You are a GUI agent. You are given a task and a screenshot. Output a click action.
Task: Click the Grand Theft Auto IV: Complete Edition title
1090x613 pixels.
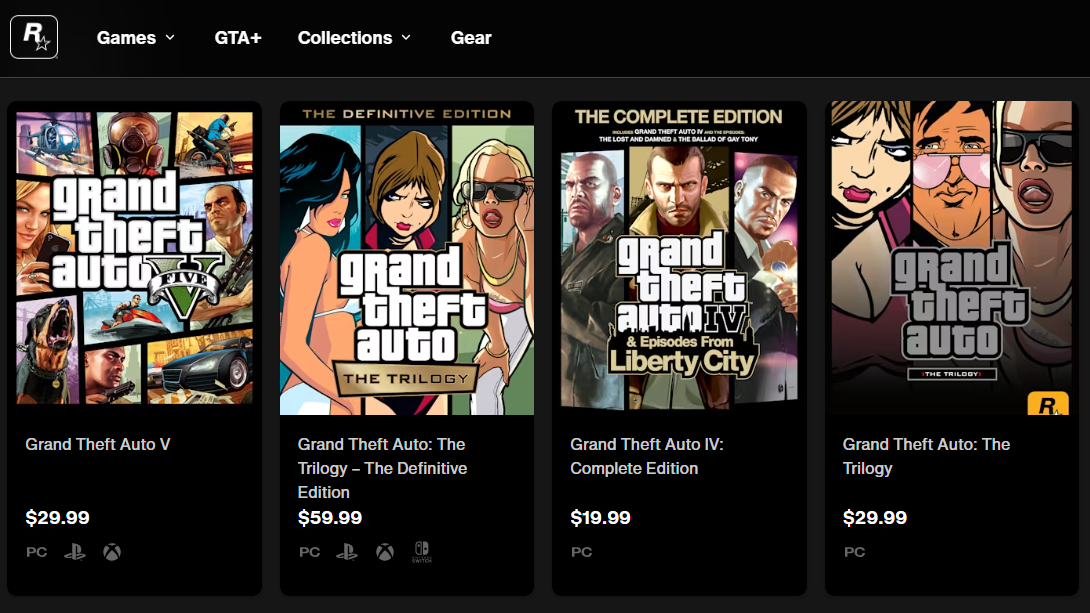tap(646, 457)
